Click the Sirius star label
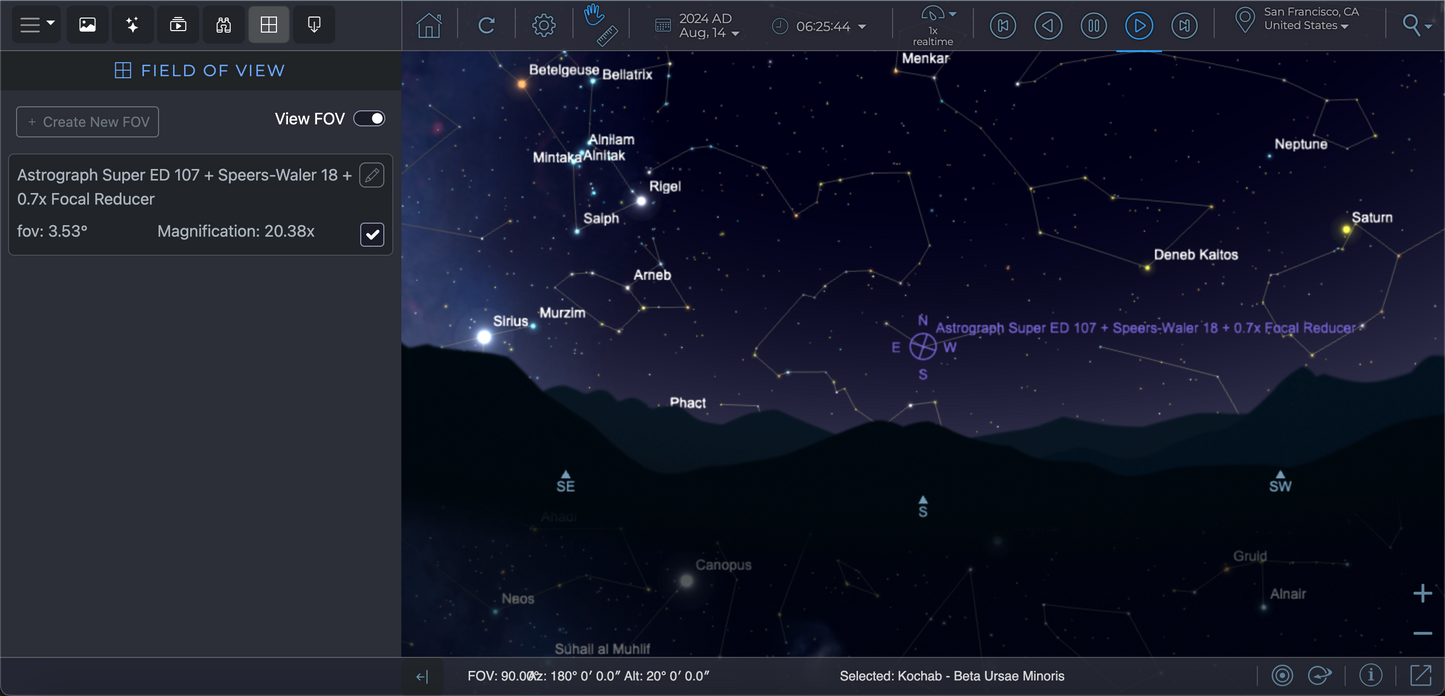Screen dimensions: 1445x696 (510, 321)
